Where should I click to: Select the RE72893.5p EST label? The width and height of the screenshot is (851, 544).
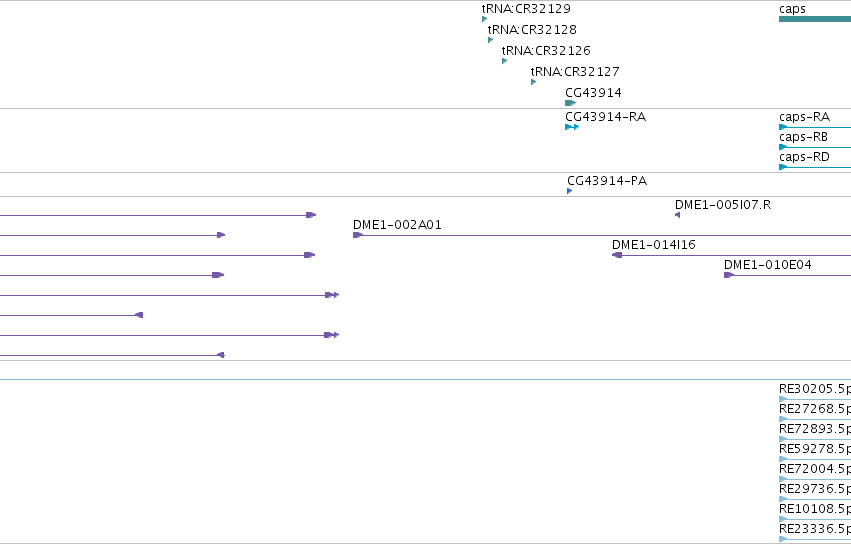click(815, 429)
